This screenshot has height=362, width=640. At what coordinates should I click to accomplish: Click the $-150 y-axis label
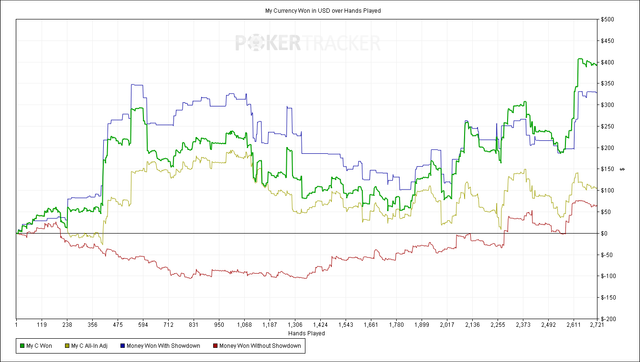coord(608,298)
